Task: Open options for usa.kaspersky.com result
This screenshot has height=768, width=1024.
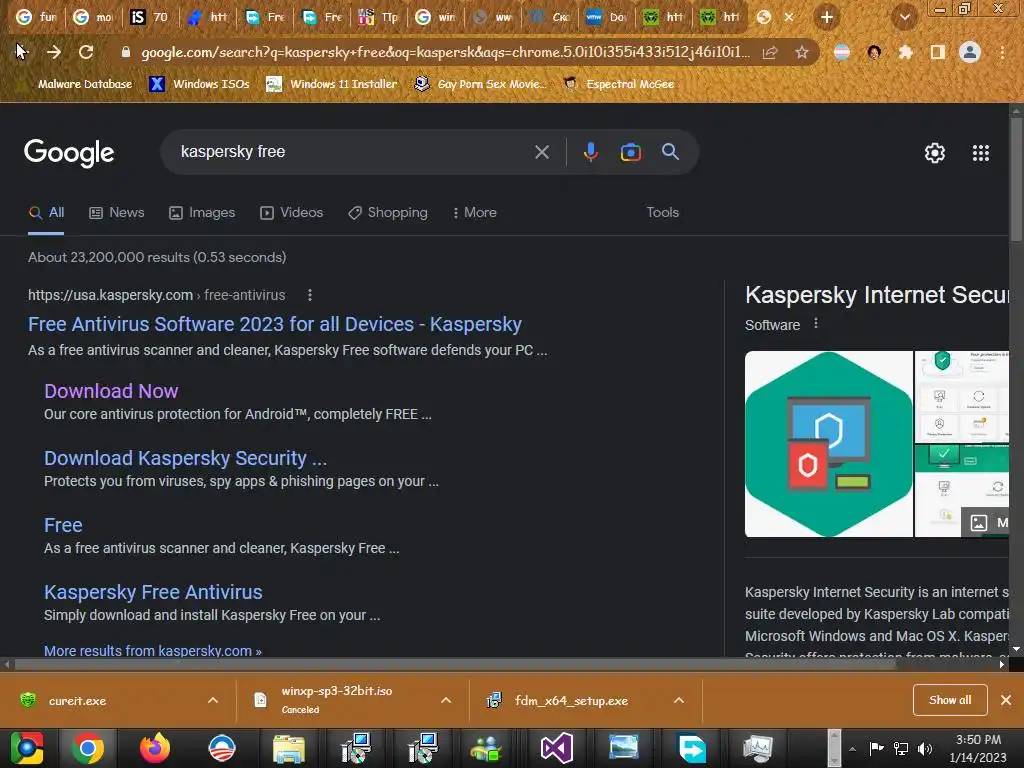Action: pos(310,295)
